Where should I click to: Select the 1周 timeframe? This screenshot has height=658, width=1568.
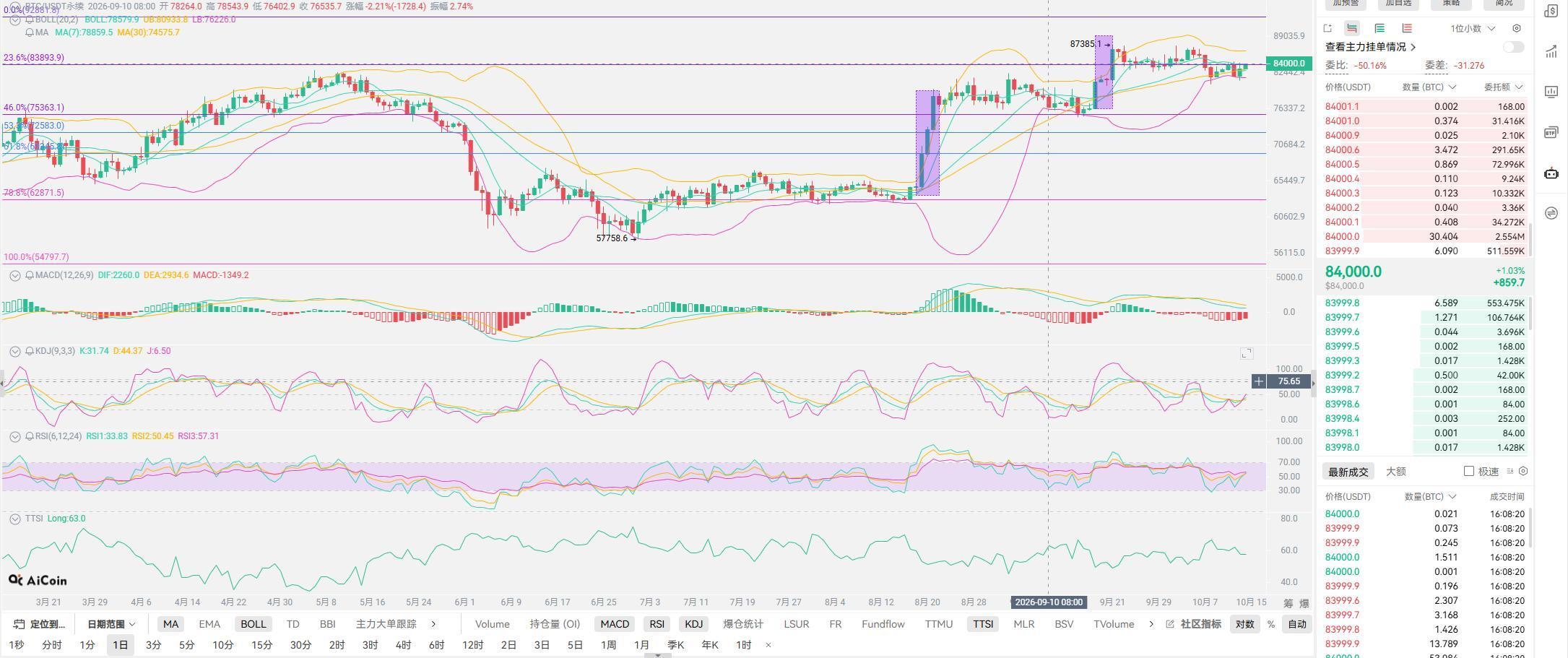point(608,645)
